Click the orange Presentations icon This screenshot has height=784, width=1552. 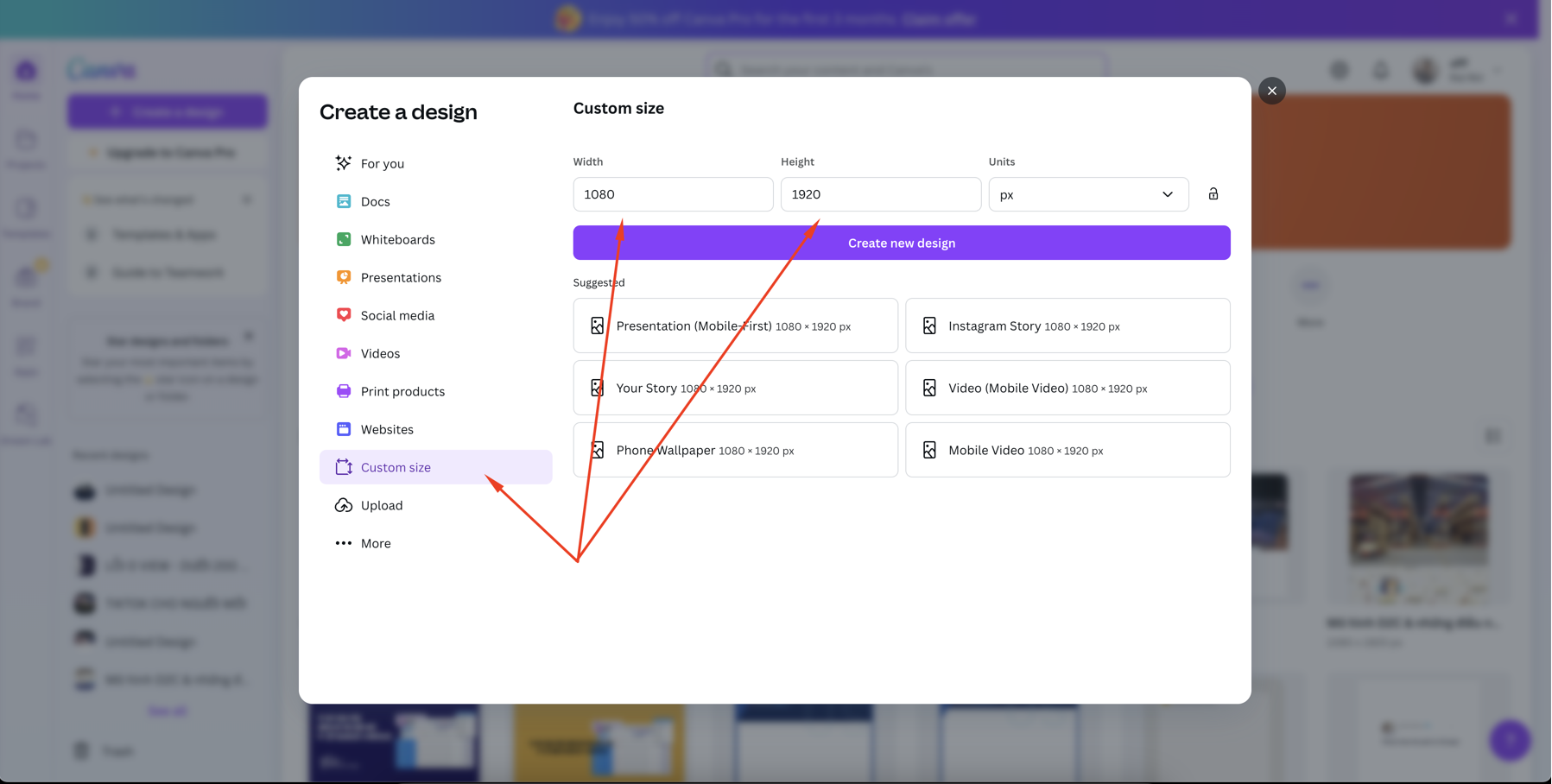tap(343, 277)
